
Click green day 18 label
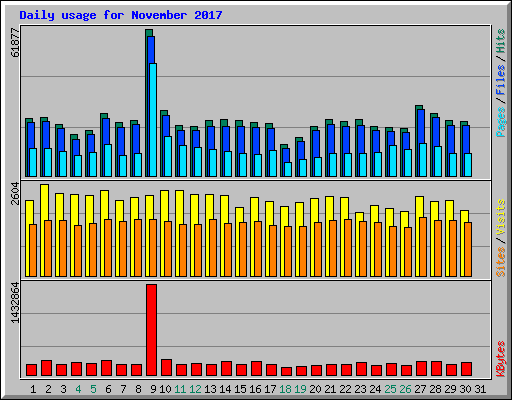[x=285, y=389]
